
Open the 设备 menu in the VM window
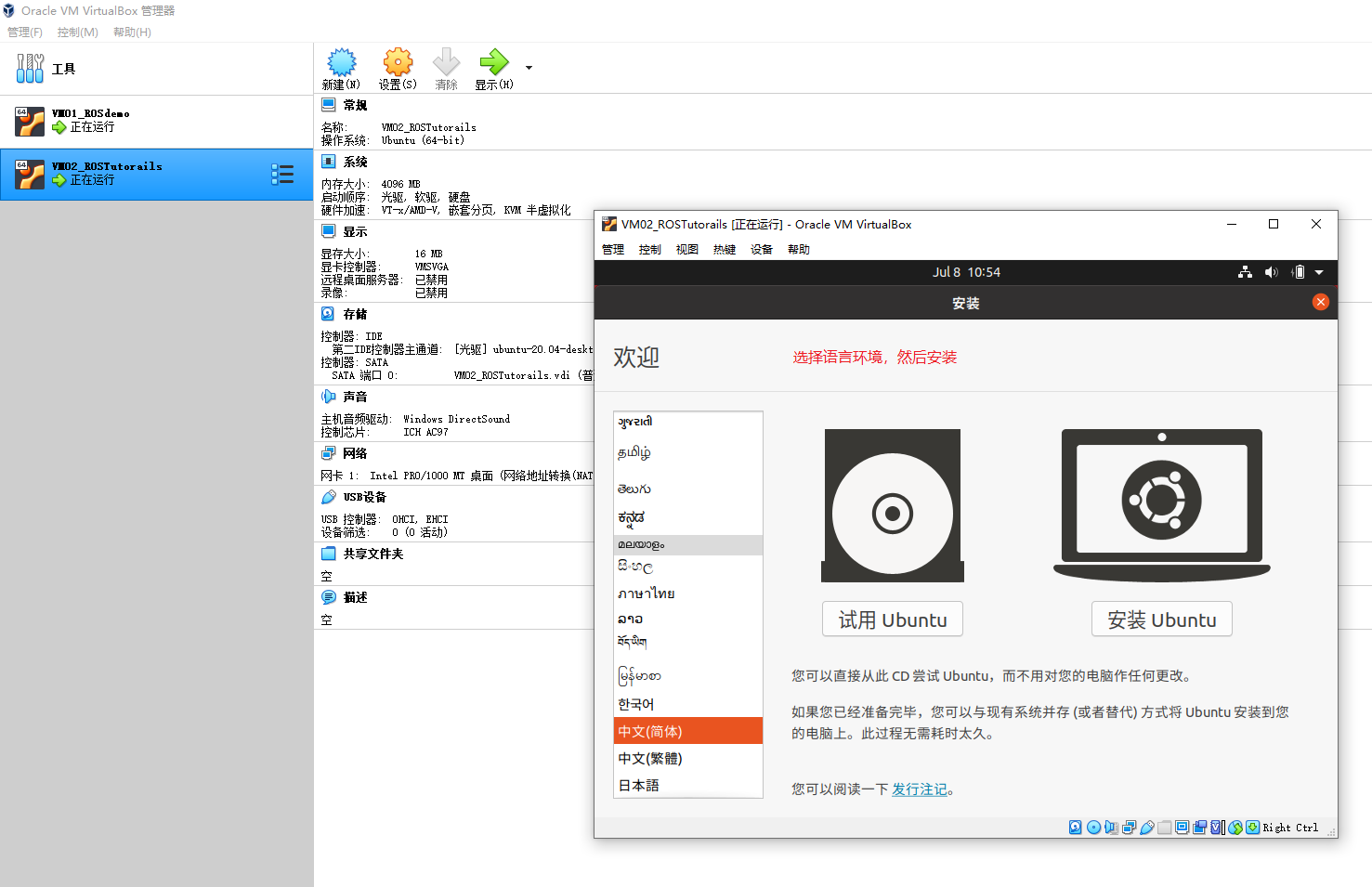[761, 249]
